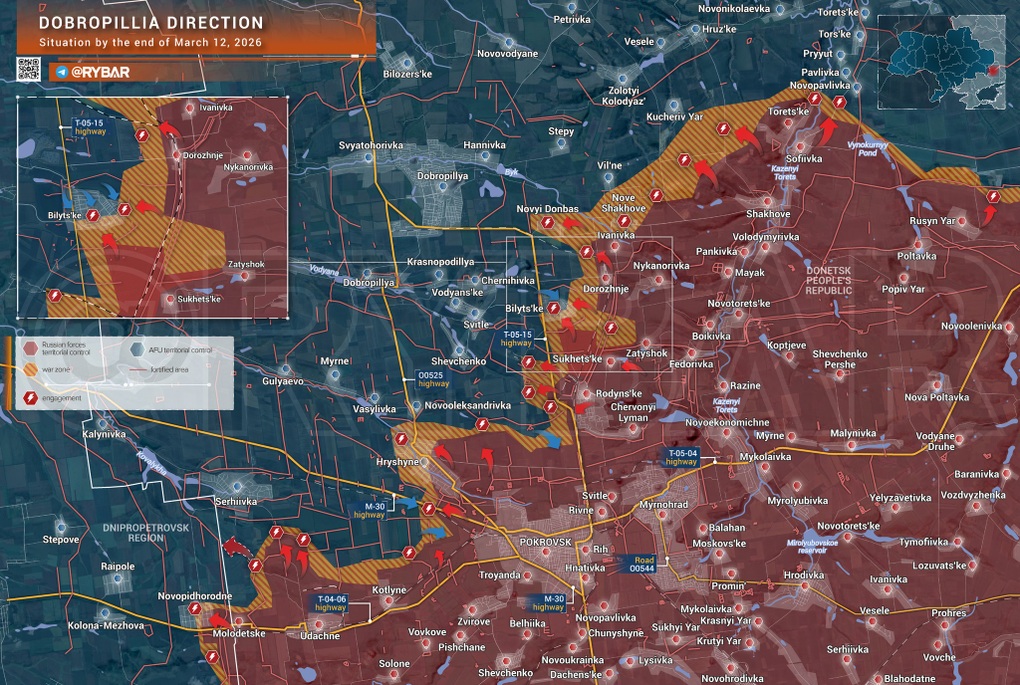Click the AFU territorial control legend hexagon
Screen dimensions: 1020x685
point(137,349)
